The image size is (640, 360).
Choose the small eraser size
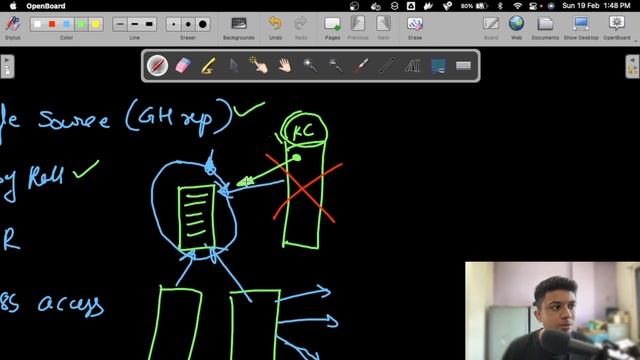coord(173,24)
